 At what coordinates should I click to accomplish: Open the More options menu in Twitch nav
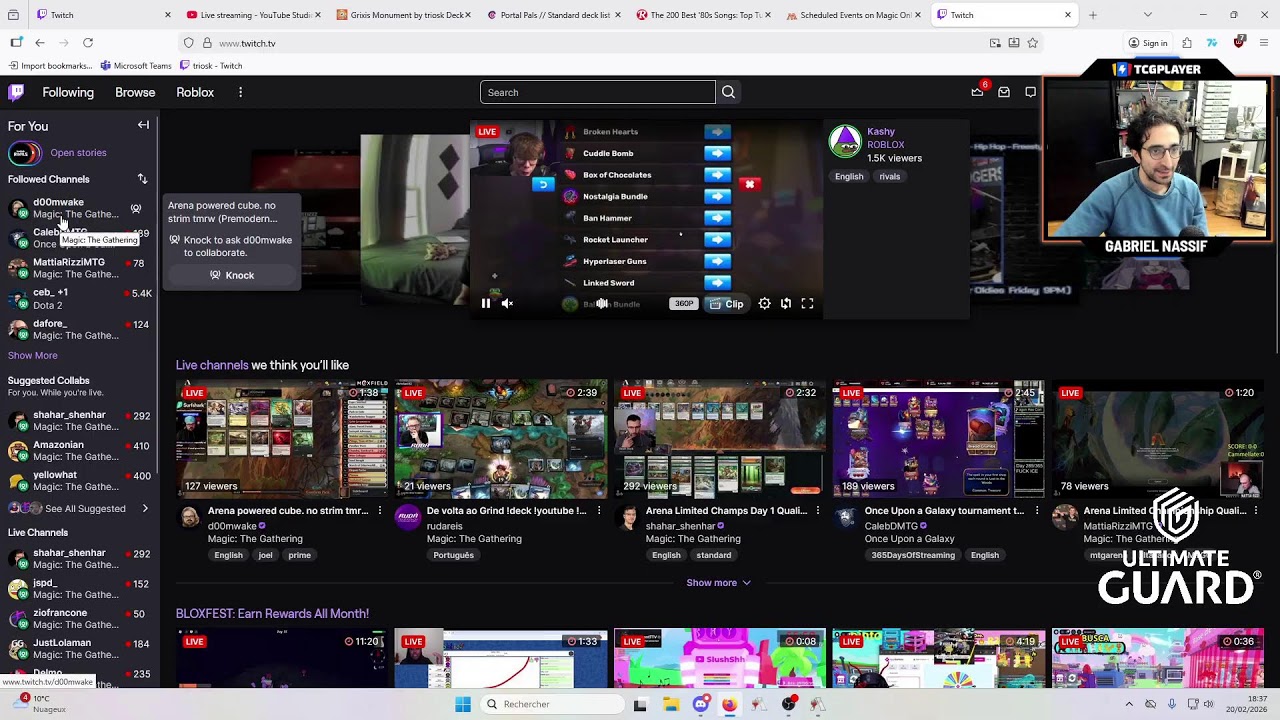point(240,92)
